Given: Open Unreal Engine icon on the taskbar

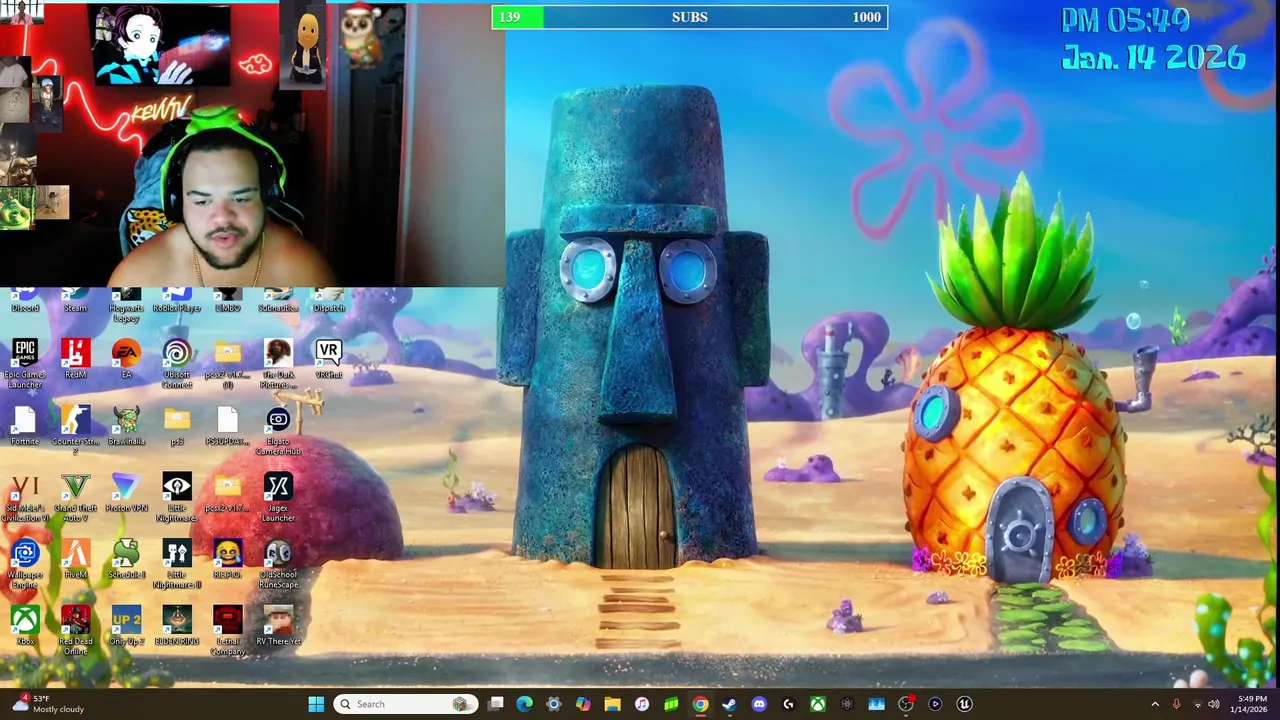Looking at the screenshot, I should pyautogui.click(x=964, y=704).
